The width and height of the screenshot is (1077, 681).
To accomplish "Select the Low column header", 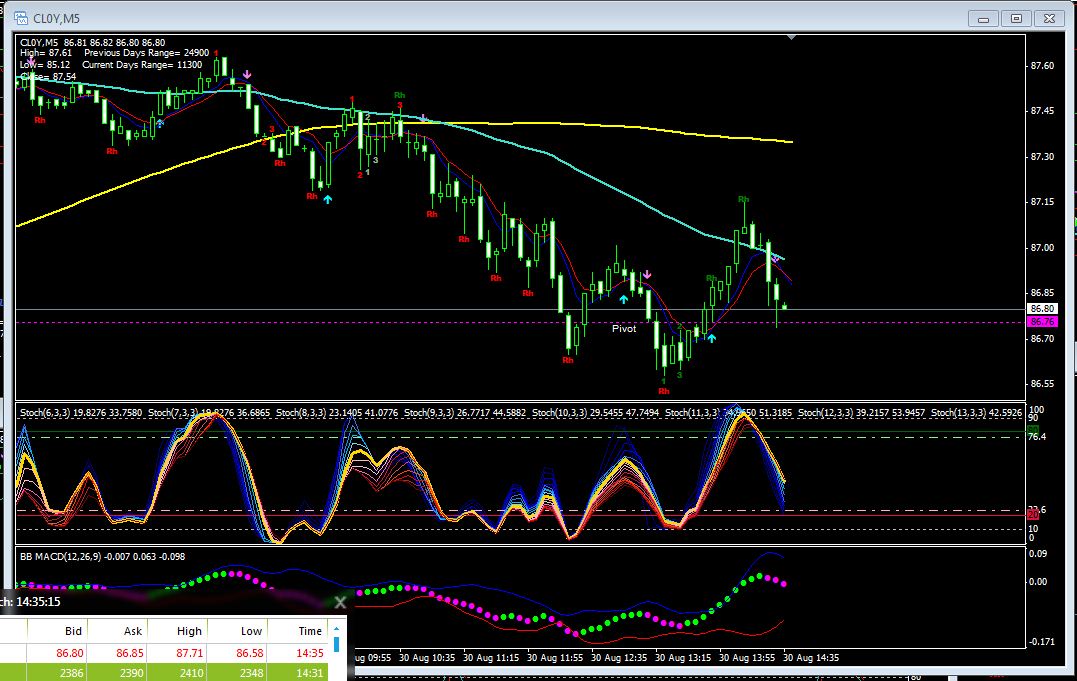I will pyautogui.click(x=251, y=631).
